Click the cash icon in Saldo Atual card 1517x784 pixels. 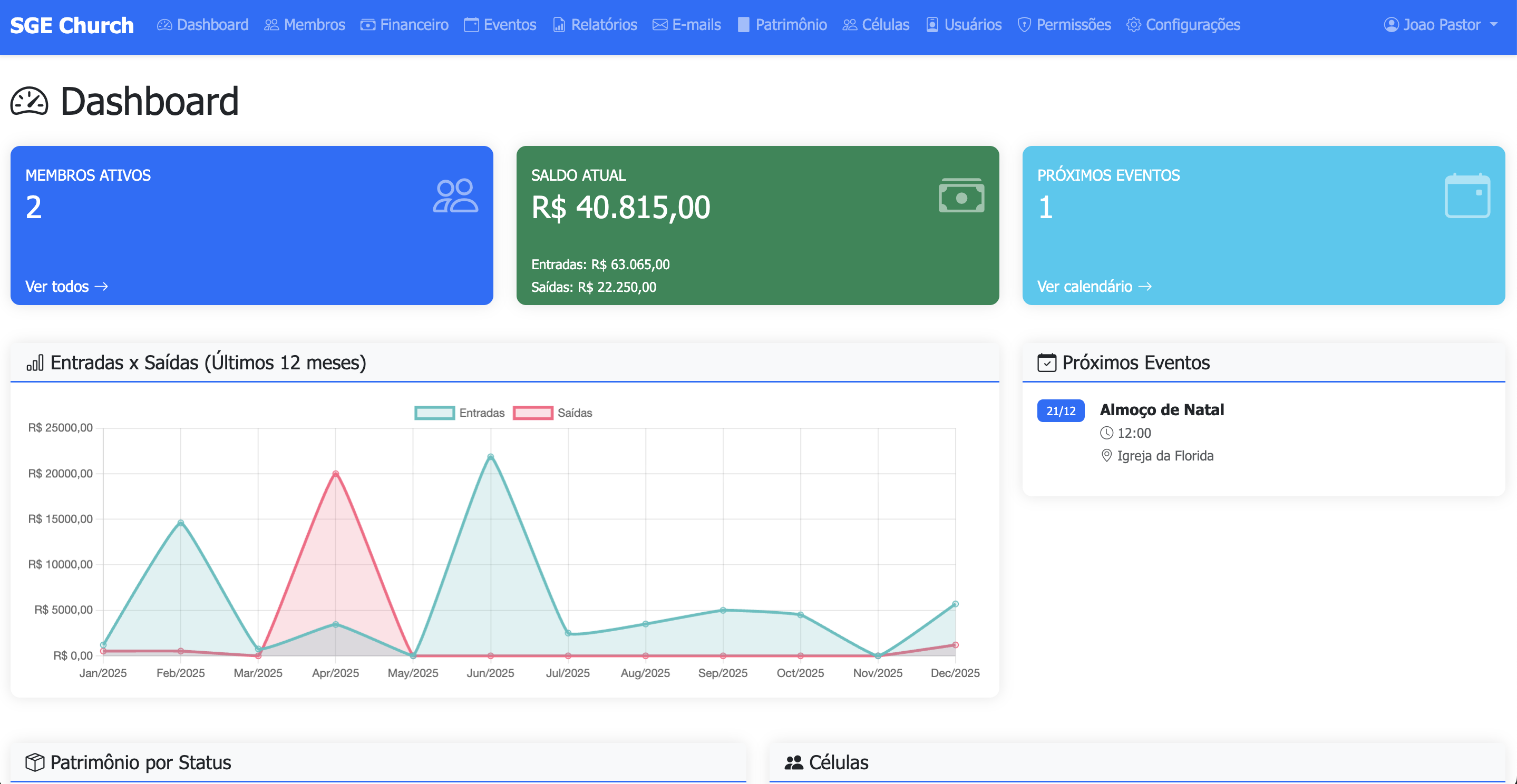(x=961, y=195)
